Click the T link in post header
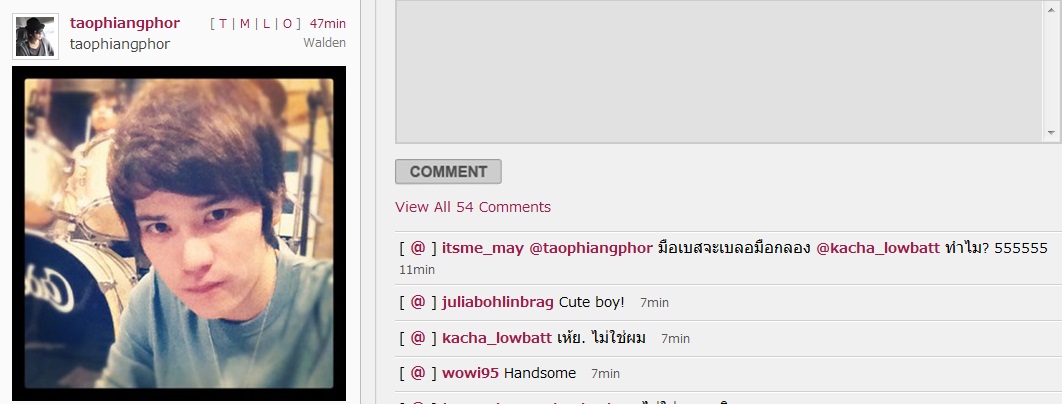Screen dimensions: 1062x404 [x=223, y=24]
